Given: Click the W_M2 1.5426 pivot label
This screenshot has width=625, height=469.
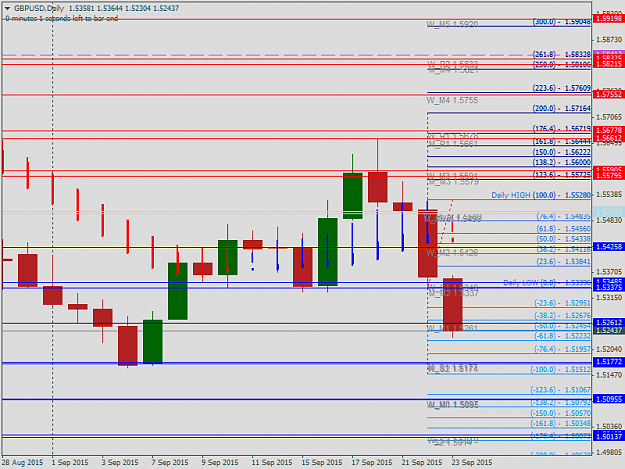Looking at the screenshot, I should [x=452, y=253].
